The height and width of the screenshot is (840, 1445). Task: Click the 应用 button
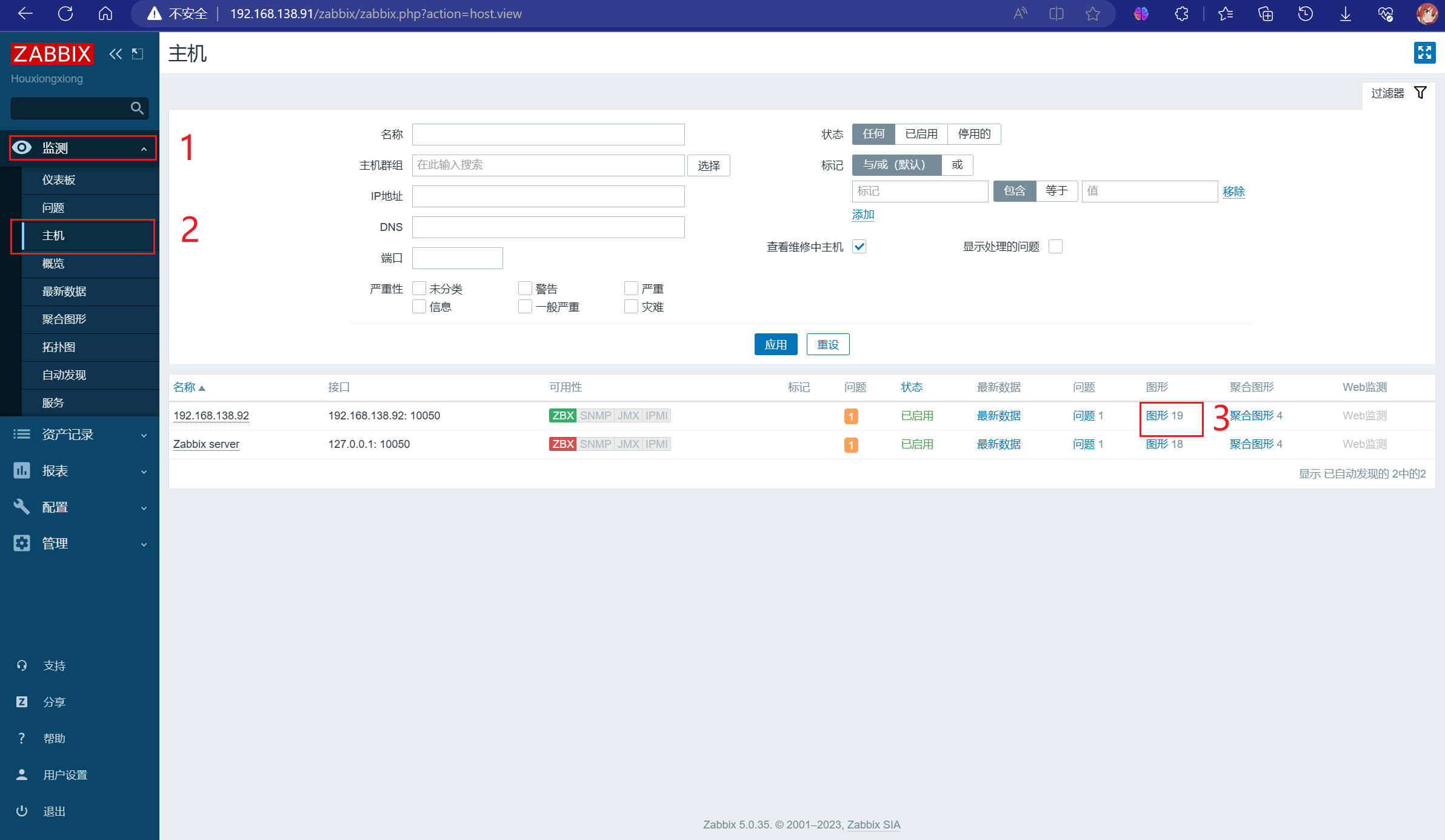pyautogui.click(x=775, y=344)
